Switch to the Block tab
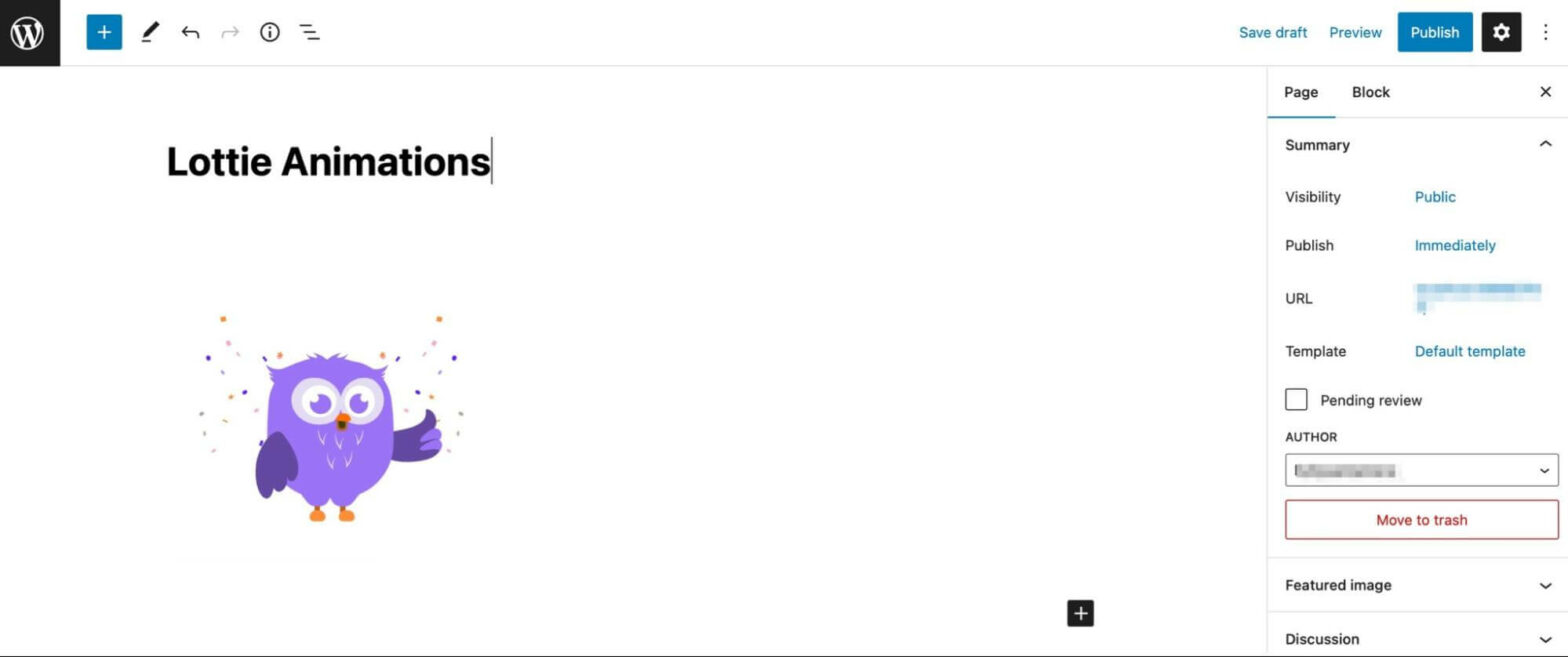1568x657 pixels. 1369,91
